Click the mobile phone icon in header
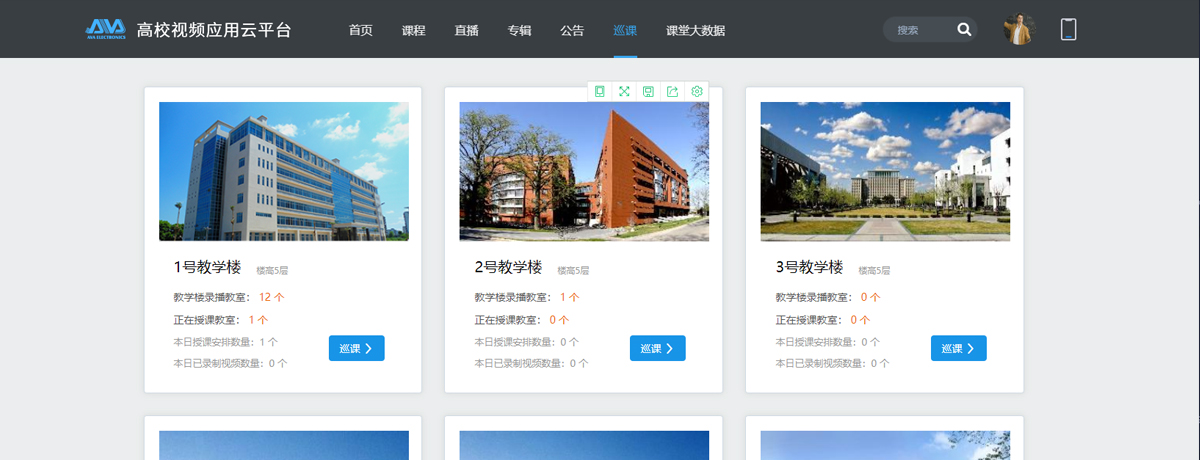1200x460 pixels. click(1068, 29)
